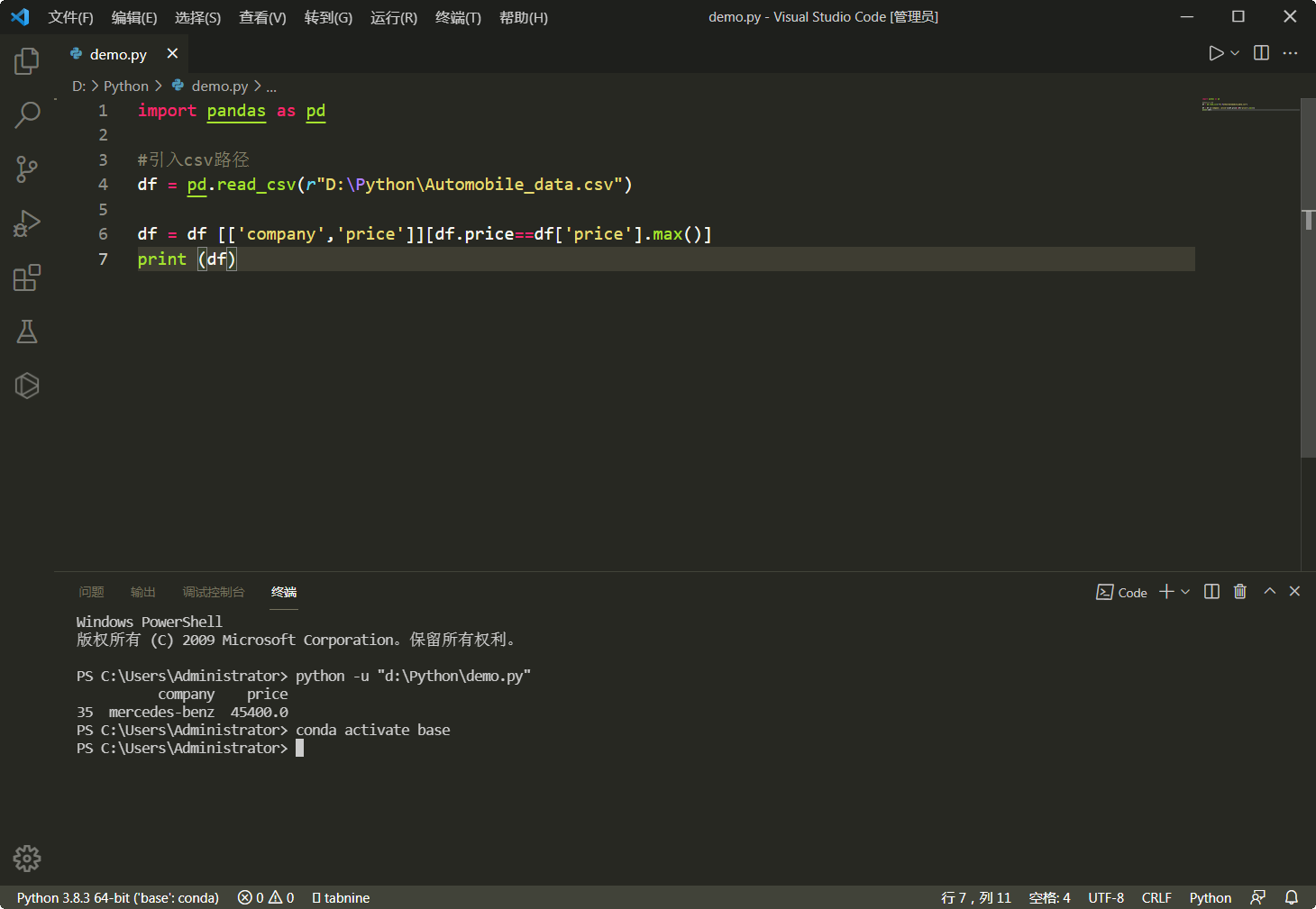Open the new terminal launch profile dropdown

pos(1185,592)
